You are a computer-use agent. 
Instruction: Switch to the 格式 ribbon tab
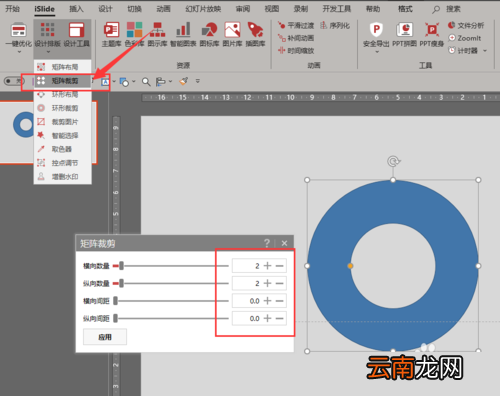tap(405, 9)
